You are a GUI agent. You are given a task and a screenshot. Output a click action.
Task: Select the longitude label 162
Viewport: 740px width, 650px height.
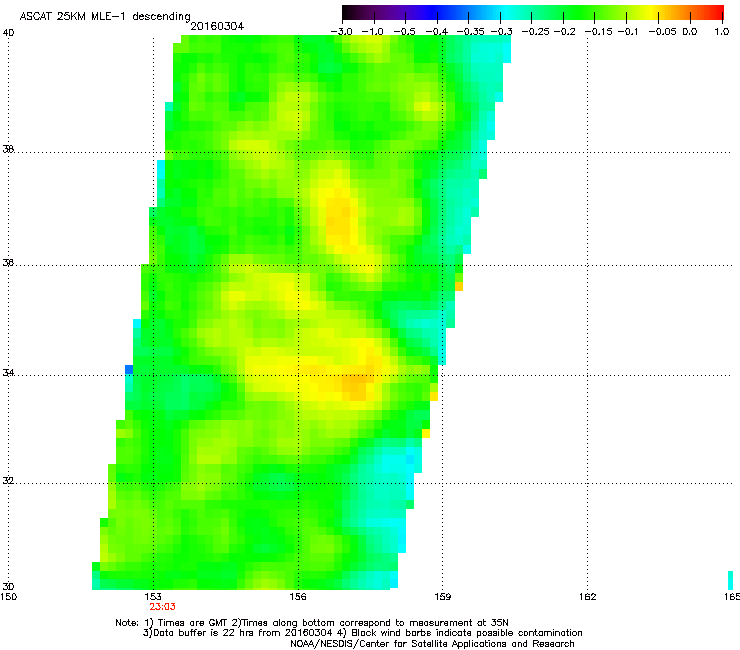point(588,597)
